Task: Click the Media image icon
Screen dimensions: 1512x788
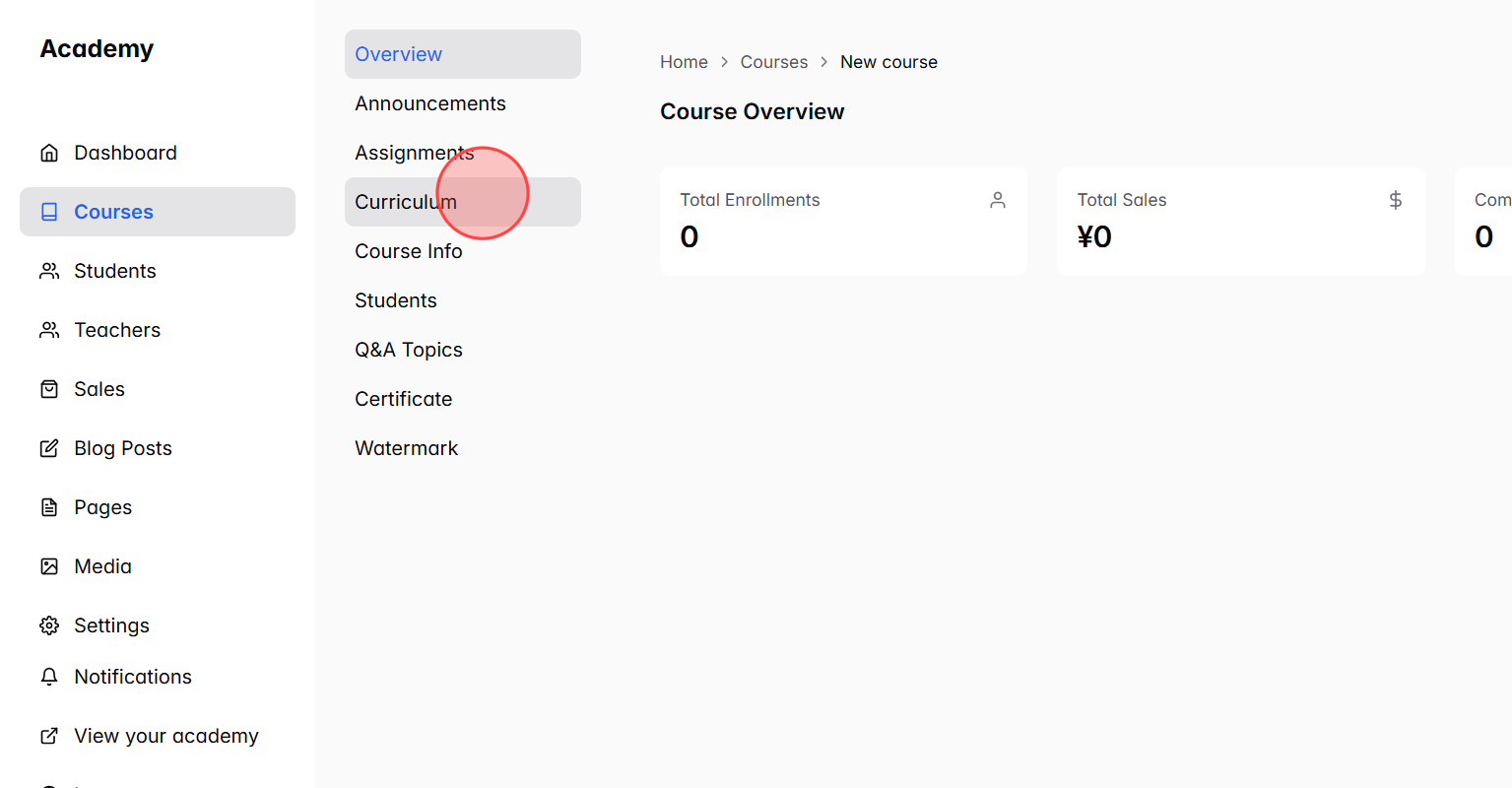Action: 49,565
